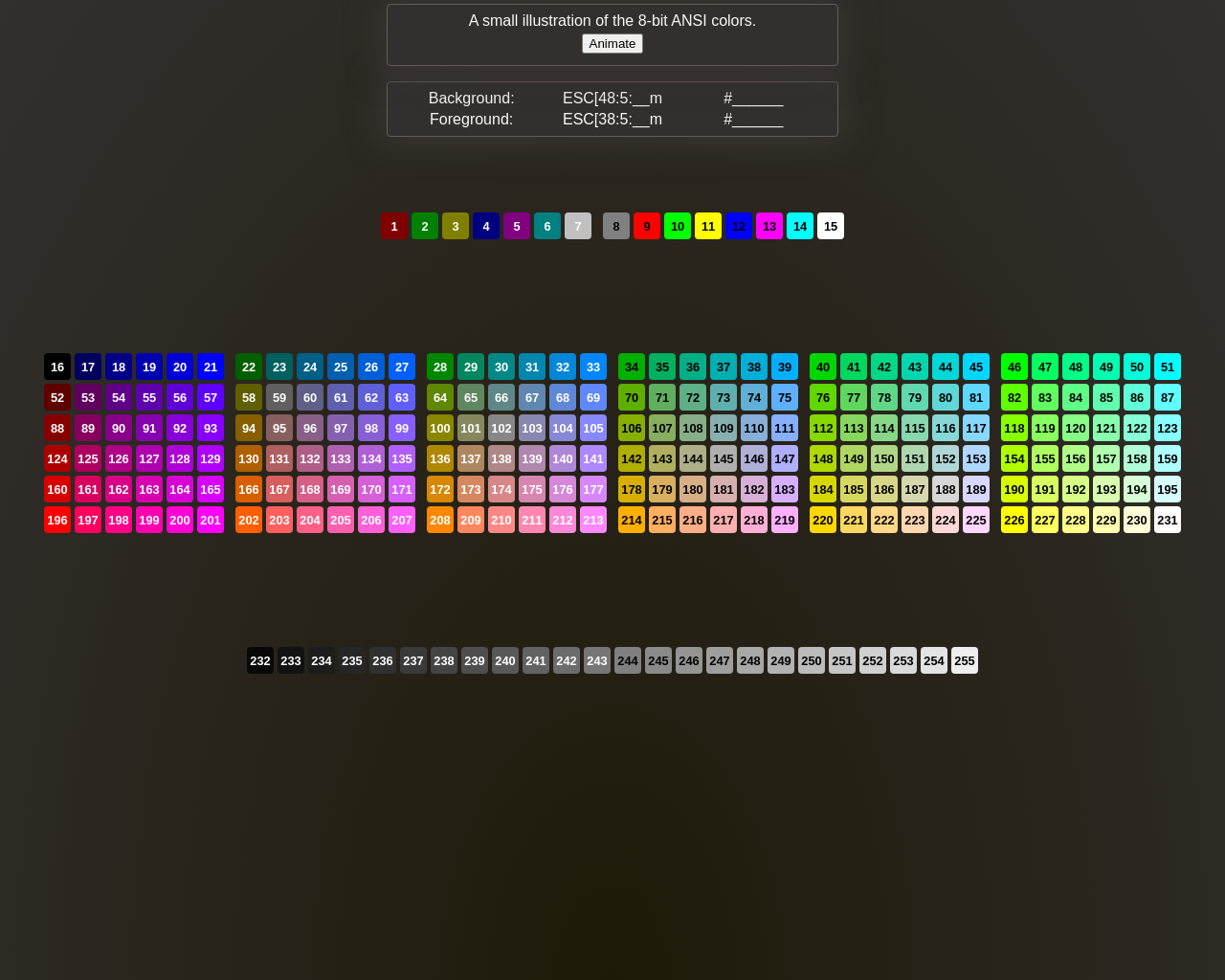
Task: Pick light gray swatch 7
Action: (578, 226)
